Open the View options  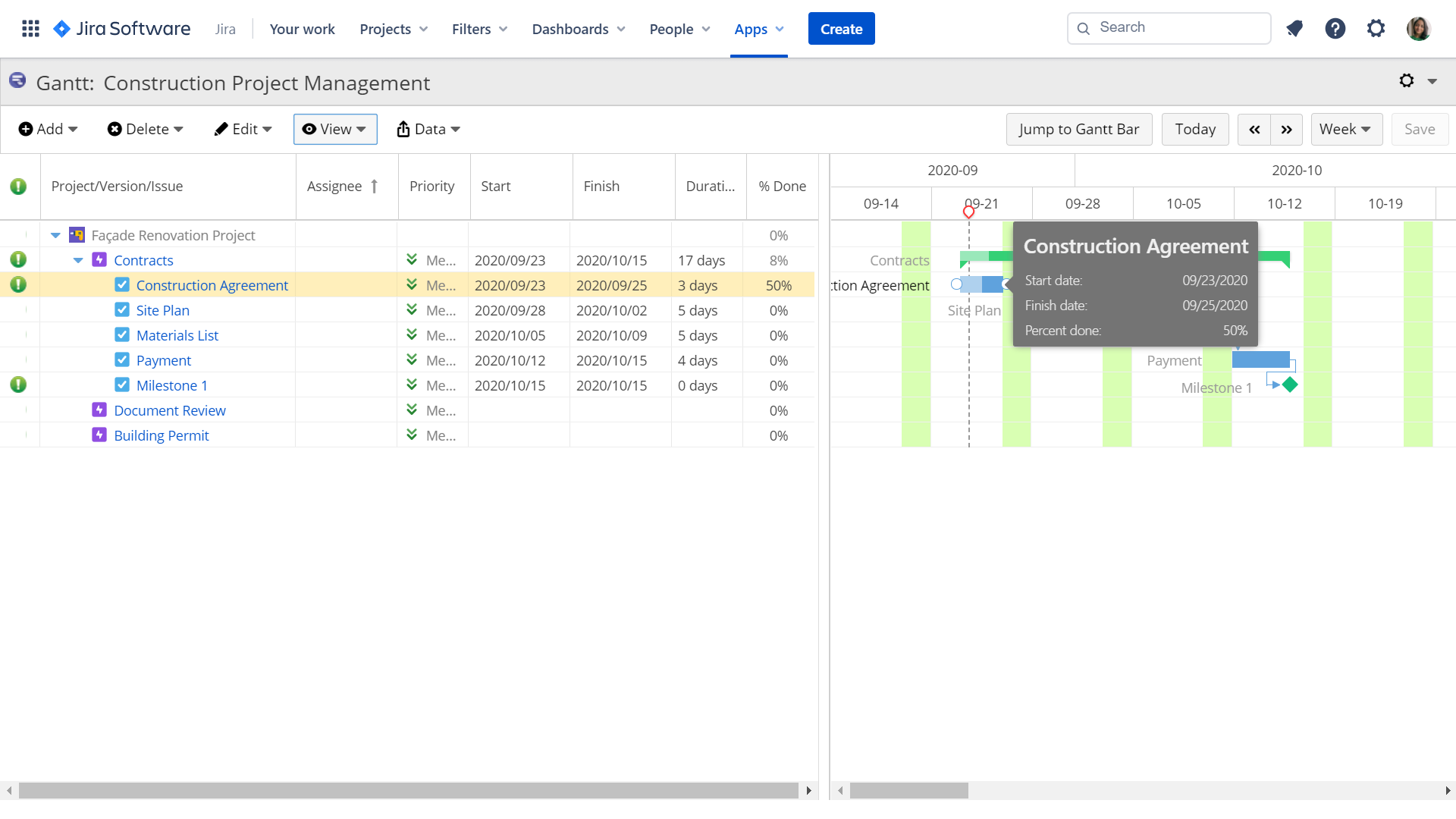(x=334, y=129)
